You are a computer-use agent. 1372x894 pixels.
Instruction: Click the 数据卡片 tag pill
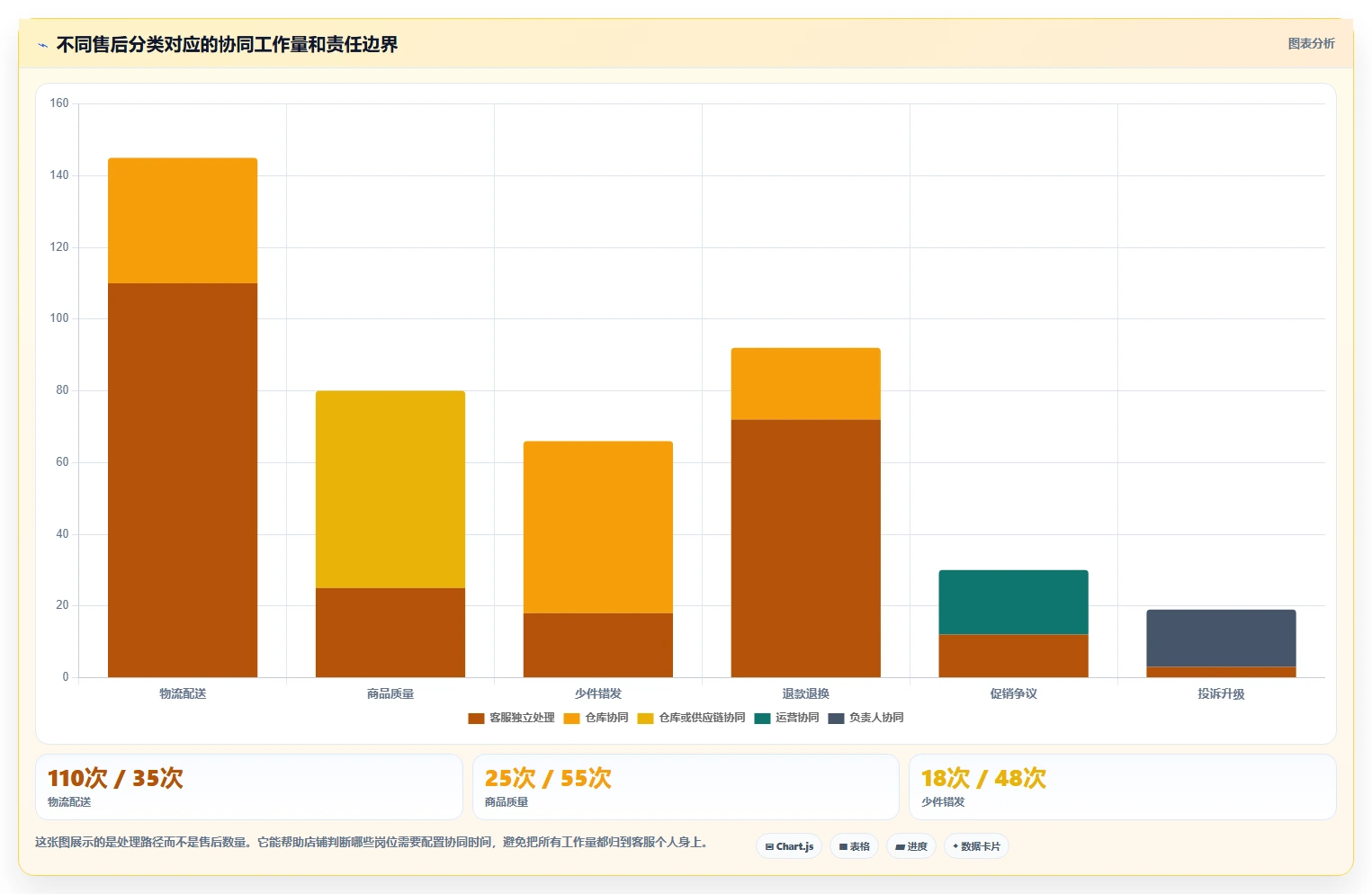976,846
